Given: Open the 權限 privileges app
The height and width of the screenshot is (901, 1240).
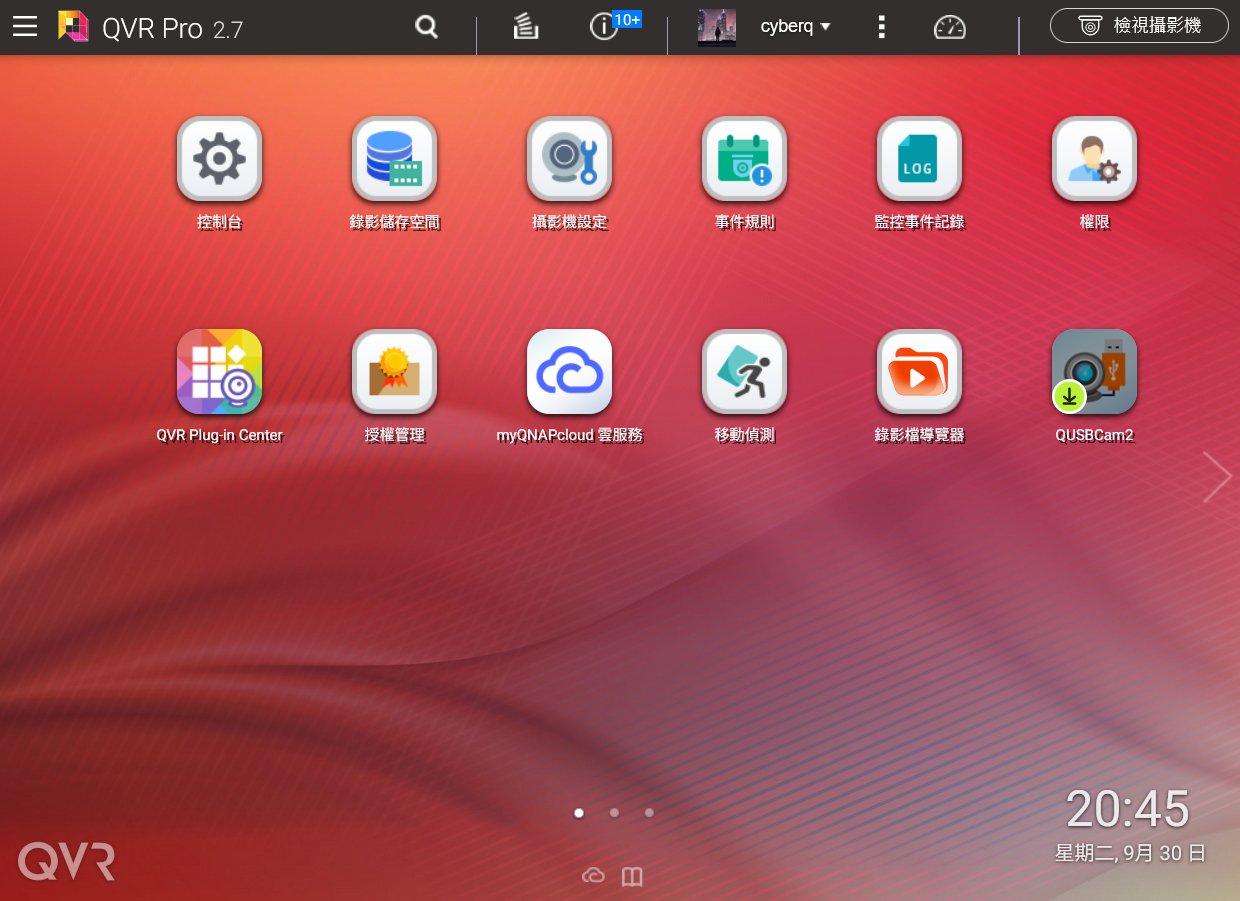Looking at the screenshot, I should [1094, 159].
